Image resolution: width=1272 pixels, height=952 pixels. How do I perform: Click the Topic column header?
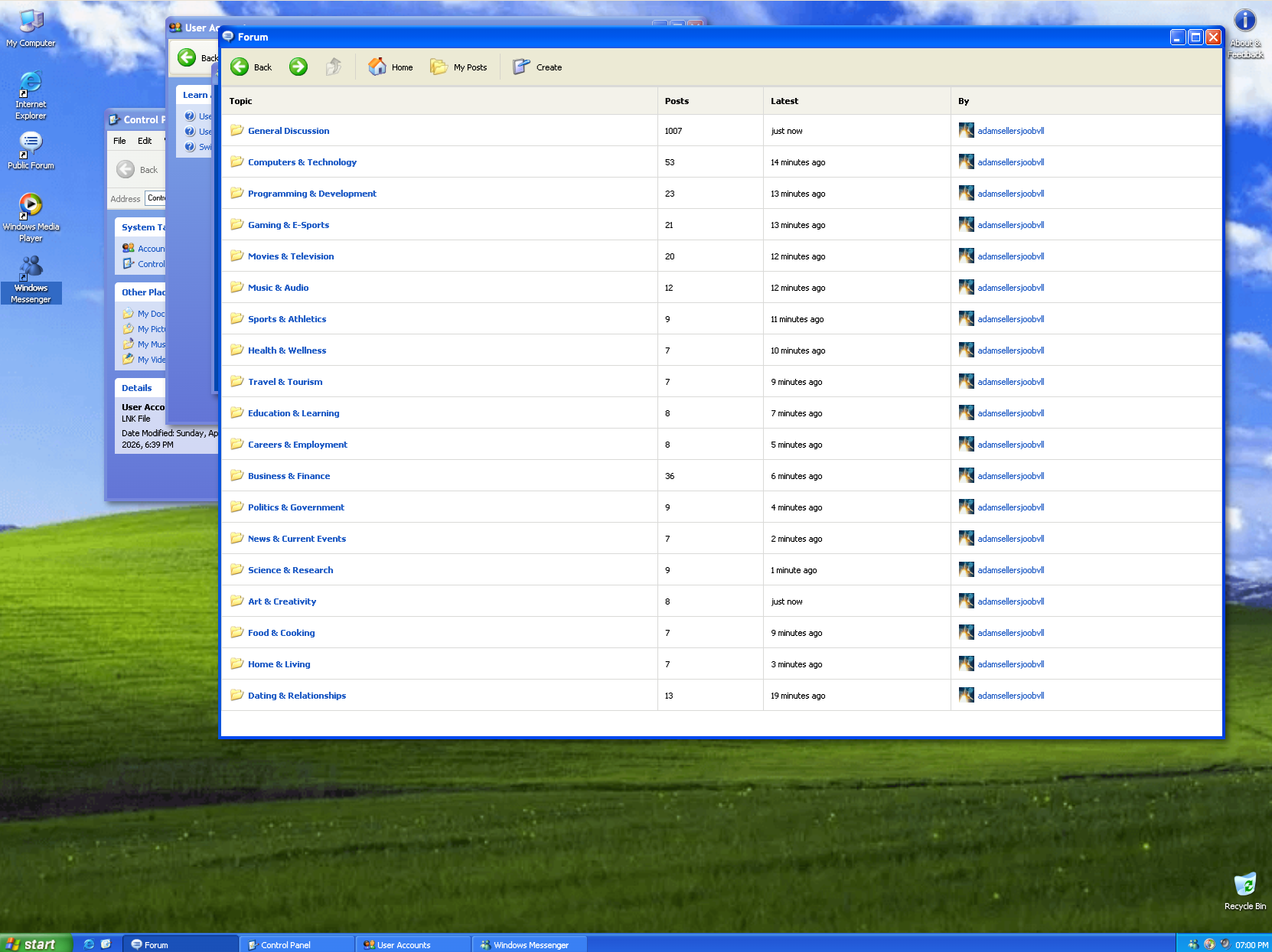(x=240, y=101)
